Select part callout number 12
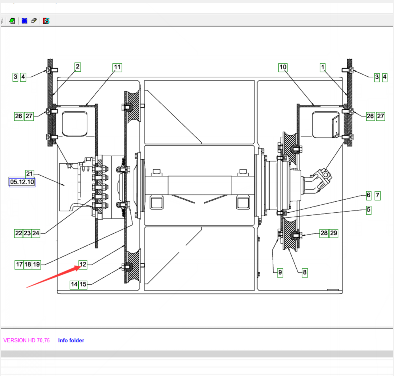Screen dimensions: 394x376 click(x=83, y=265)
